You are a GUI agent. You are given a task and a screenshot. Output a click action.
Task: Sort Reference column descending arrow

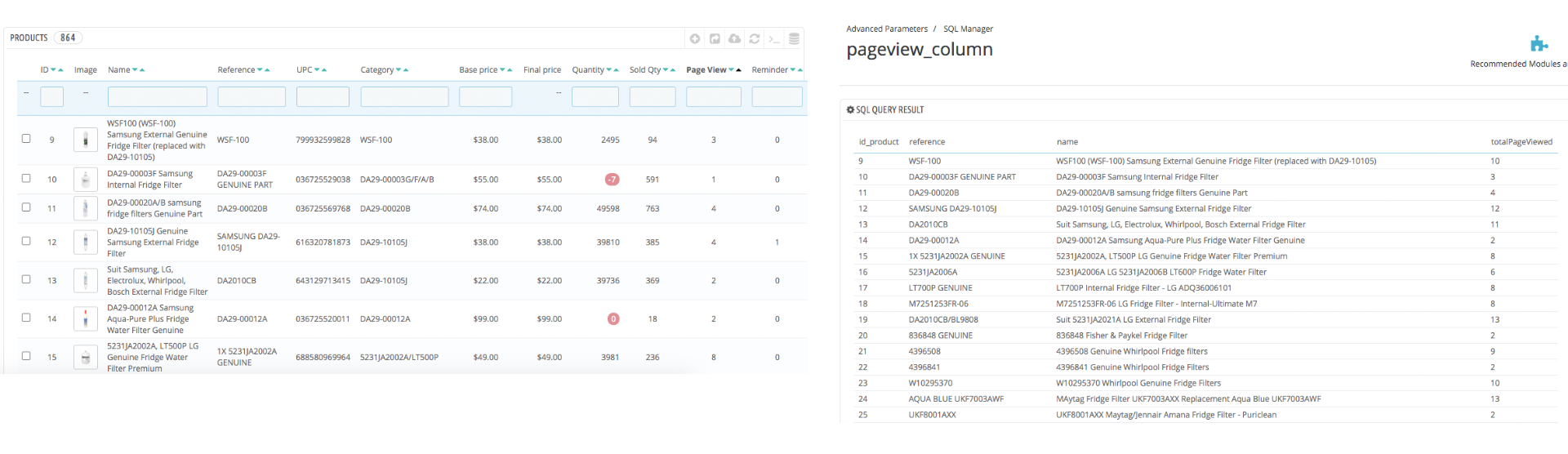[x=260, y=70]
